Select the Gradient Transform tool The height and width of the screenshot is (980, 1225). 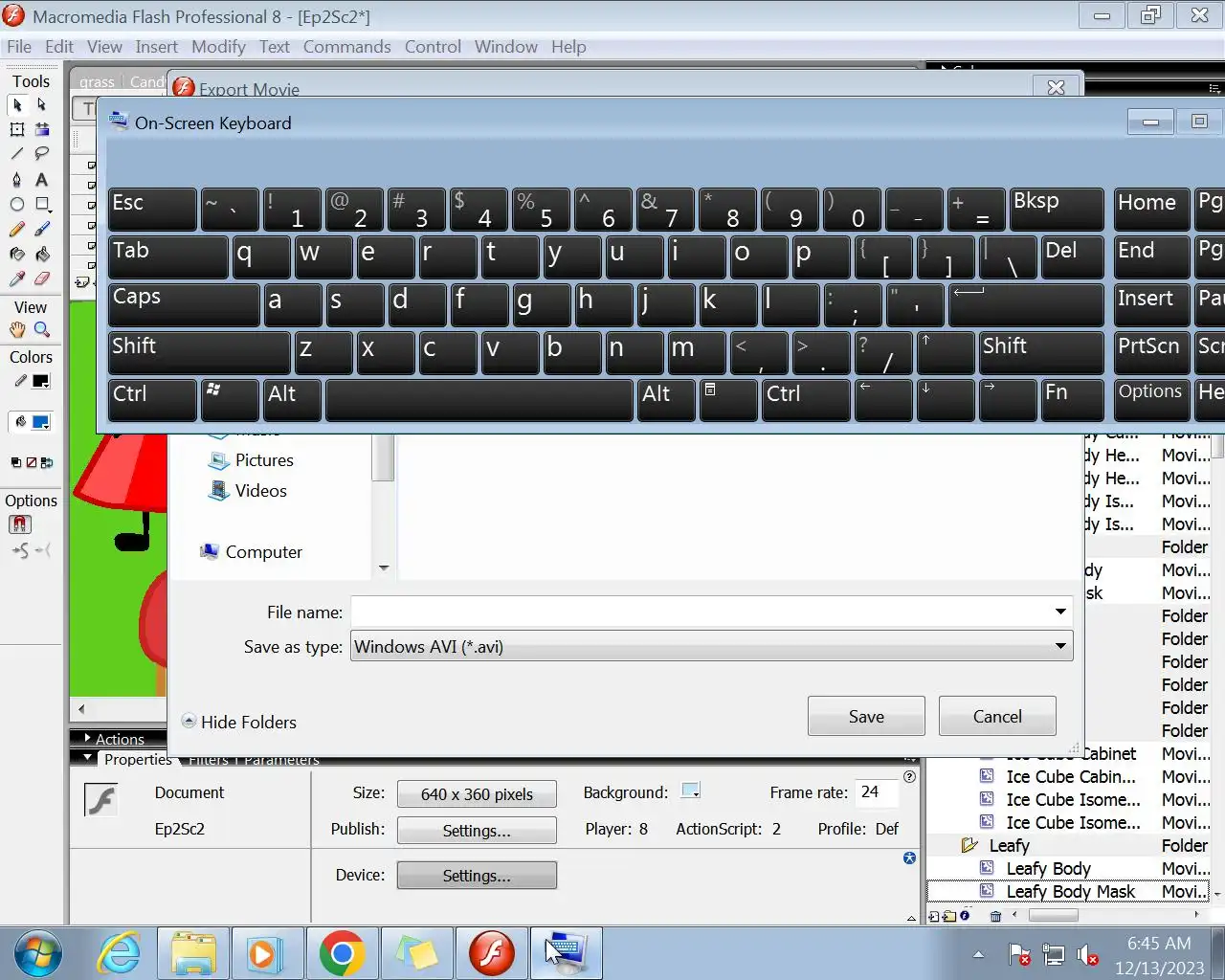(42, 129)
